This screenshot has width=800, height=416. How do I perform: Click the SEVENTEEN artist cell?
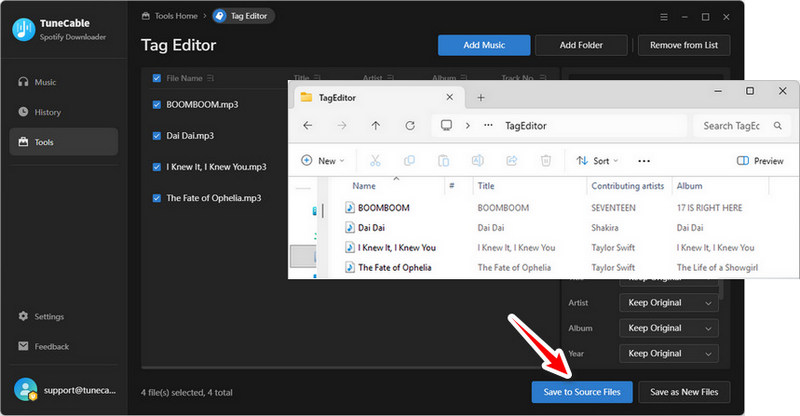pyautogui.click(x=613, y=208)
